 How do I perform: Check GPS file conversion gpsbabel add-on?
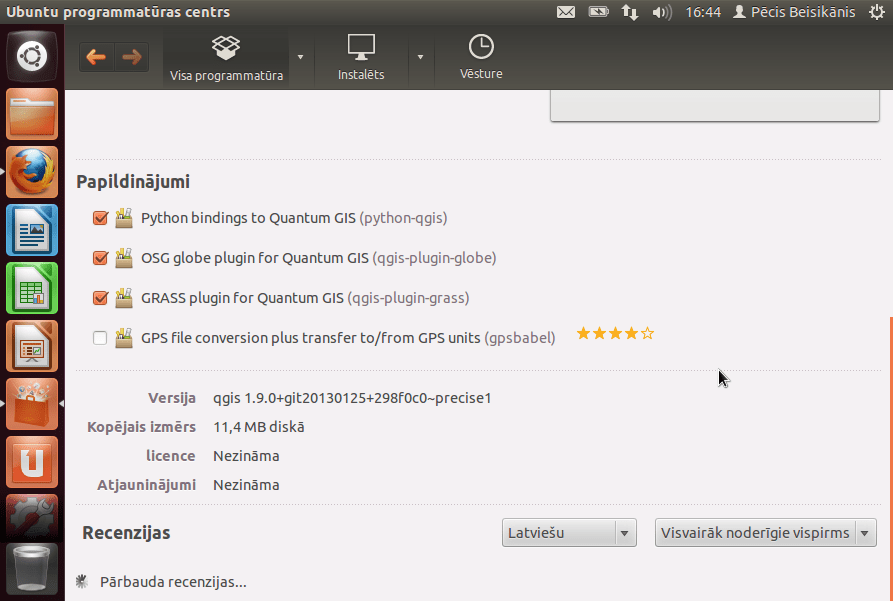coord(100,338)
